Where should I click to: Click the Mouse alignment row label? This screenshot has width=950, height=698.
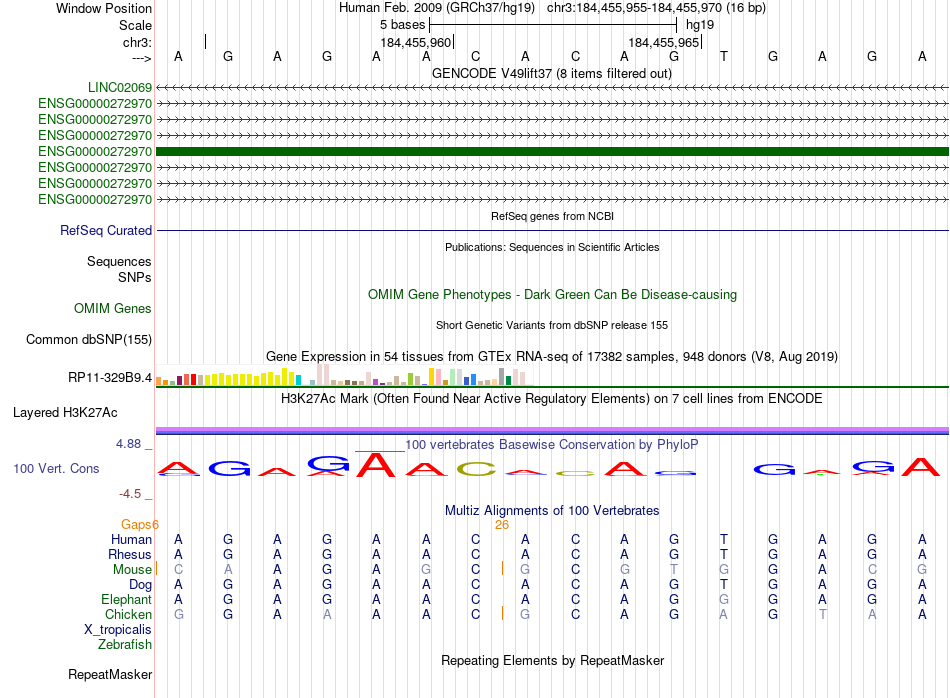pyautogui.click(x=132, y=570)
